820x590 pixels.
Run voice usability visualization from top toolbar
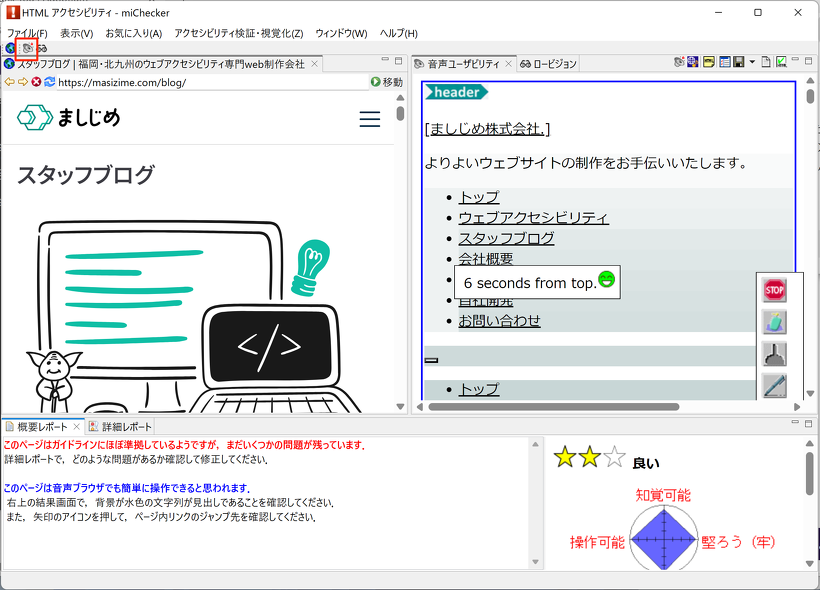point(27,48)
